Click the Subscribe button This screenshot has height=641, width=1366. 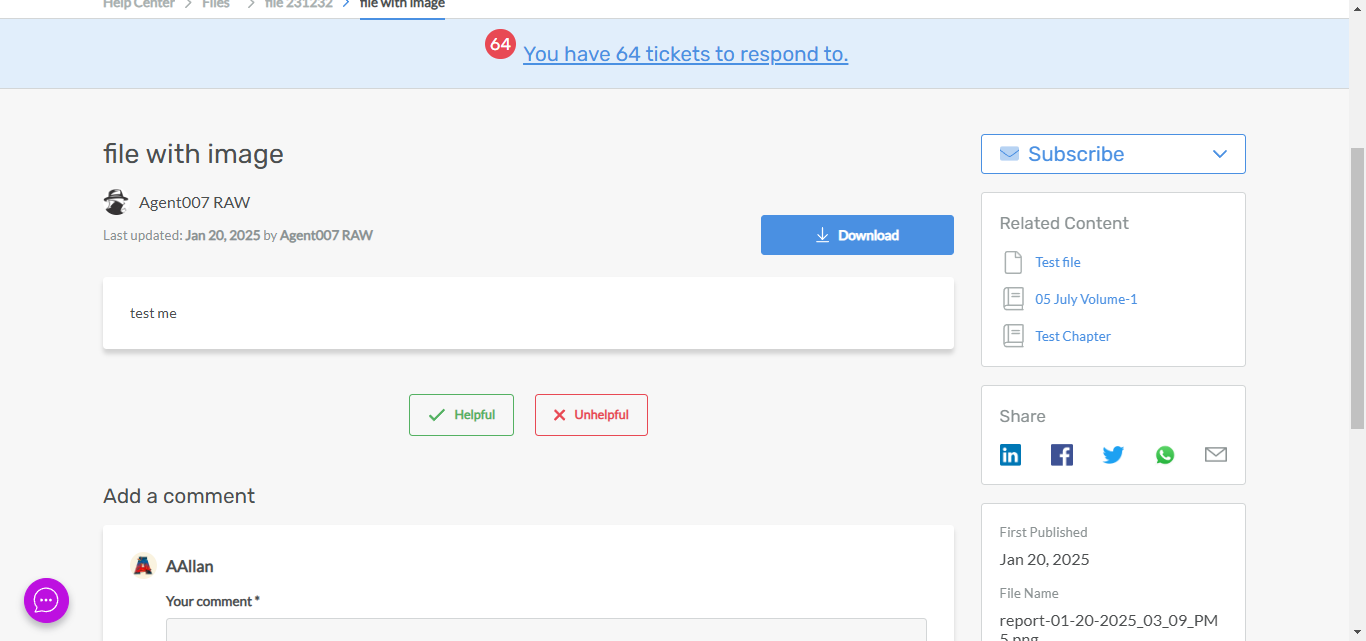coord(1075,154)
